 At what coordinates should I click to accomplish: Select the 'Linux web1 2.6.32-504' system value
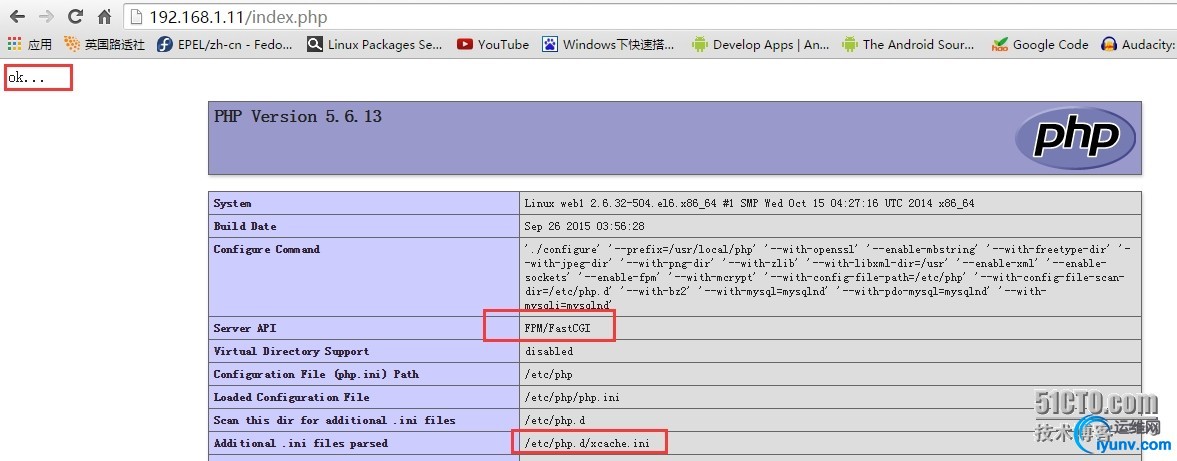749,203
